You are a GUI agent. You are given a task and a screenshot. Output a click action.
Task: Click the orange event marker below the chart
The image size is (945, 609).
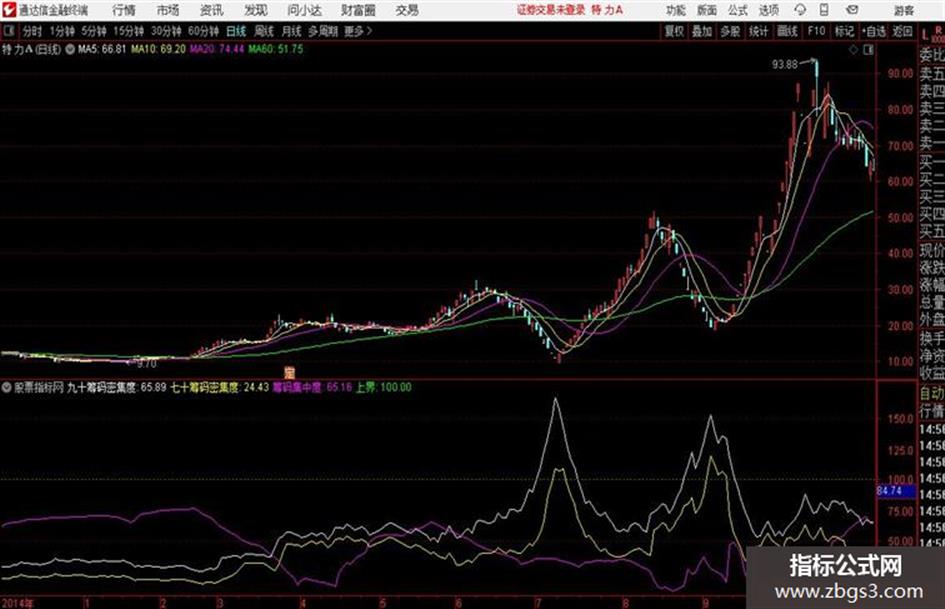(x=290, y=371)
